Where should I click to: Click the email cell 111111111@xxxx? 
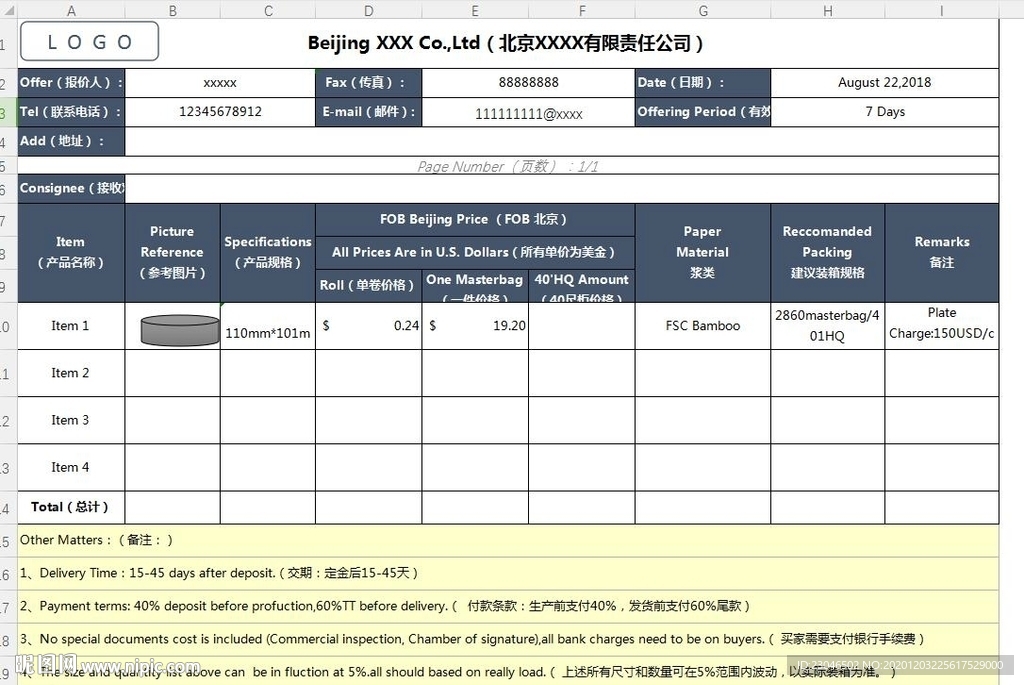click(528, 114)
